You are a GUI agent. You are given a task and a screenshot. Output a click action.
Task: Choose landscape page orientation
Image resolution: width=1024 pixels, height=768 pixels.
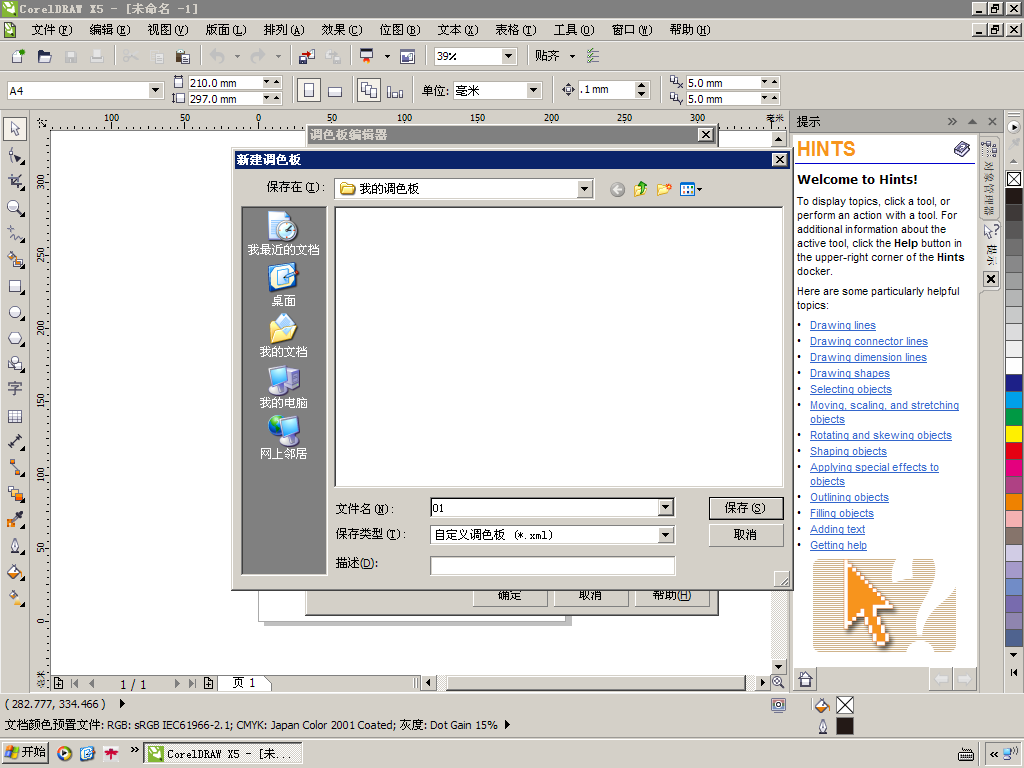click(334, 90)
